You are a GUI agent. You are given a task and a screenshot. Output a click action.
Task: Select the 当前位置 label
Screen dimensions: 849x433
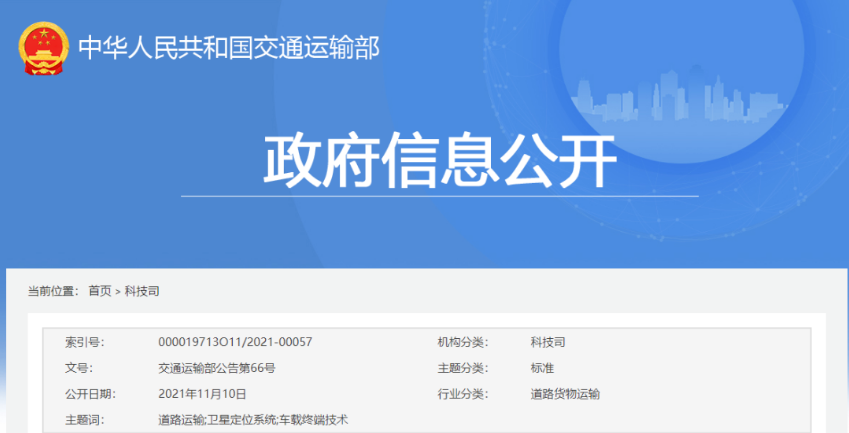(54, 291)
